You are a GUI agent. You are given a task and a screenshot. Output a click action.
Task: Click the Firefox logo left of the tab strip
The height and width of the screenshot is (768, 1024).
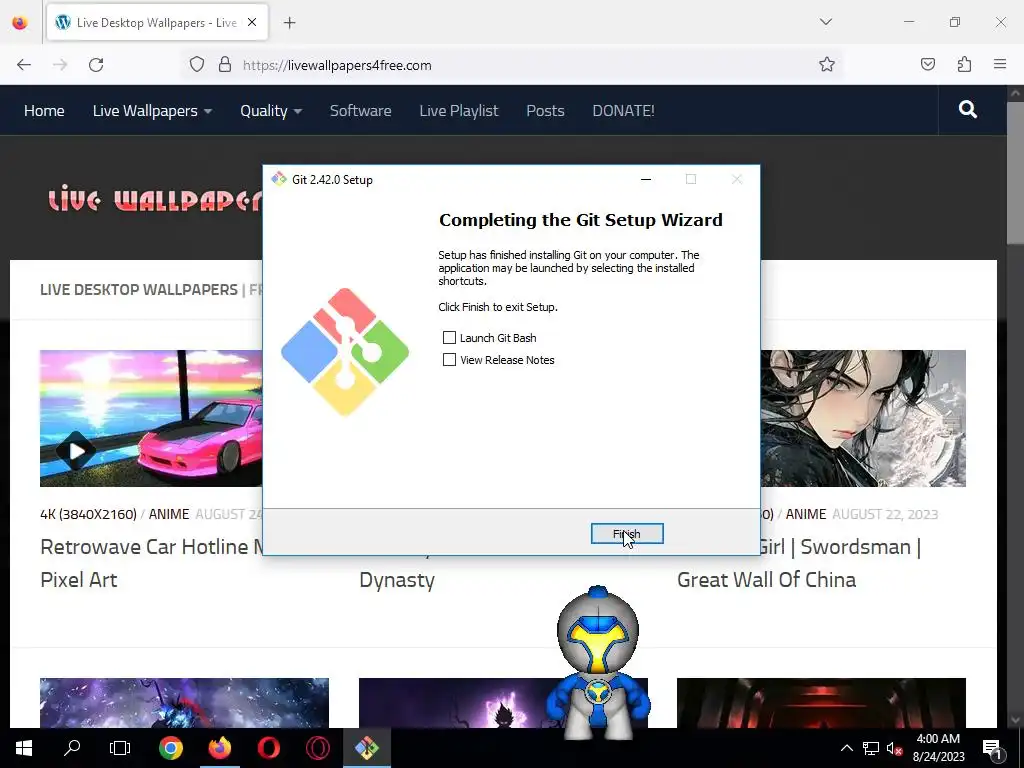coord(20,23)
